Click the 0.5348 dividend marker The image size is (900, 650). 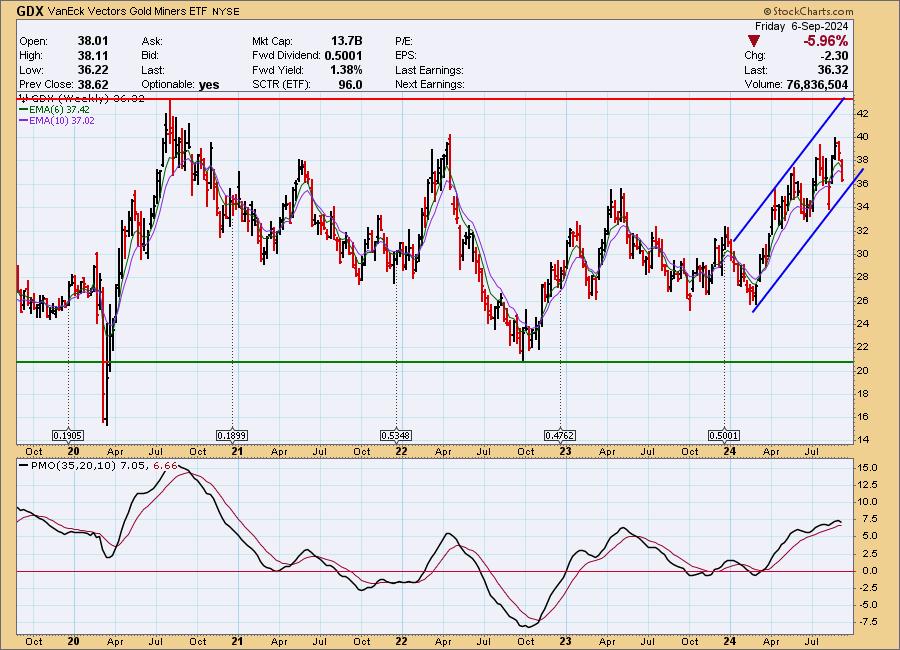(396, 436)
